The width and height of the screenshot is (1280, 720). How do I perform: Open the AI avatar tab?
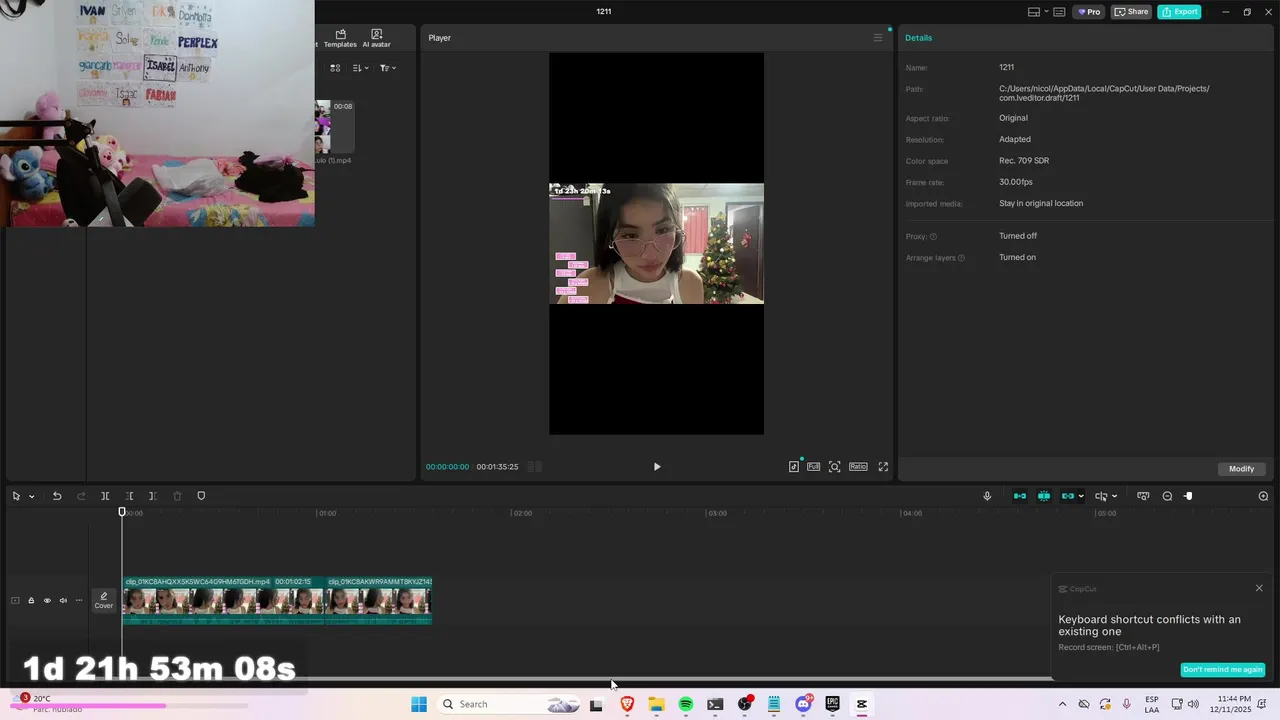pos(376,38)
